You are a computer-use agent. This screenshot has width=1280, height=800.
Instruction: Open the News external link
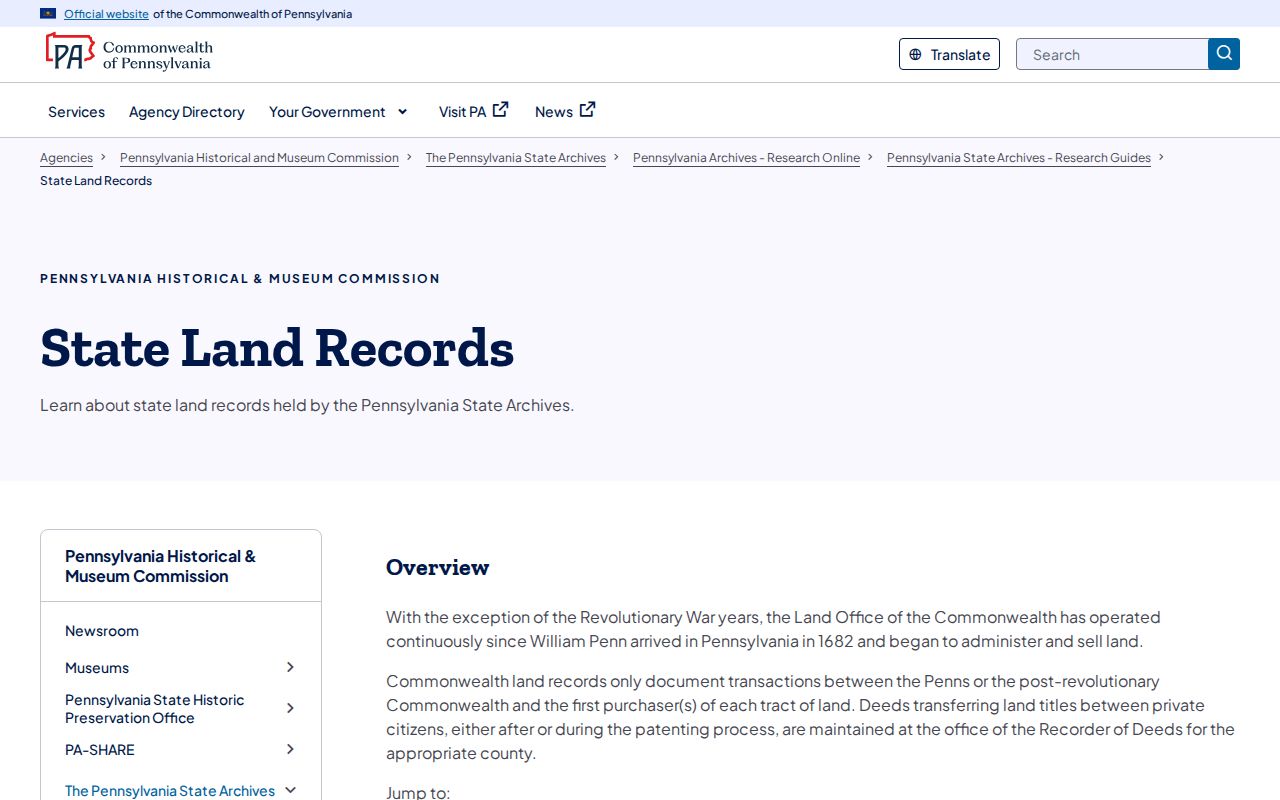point(565,111)
